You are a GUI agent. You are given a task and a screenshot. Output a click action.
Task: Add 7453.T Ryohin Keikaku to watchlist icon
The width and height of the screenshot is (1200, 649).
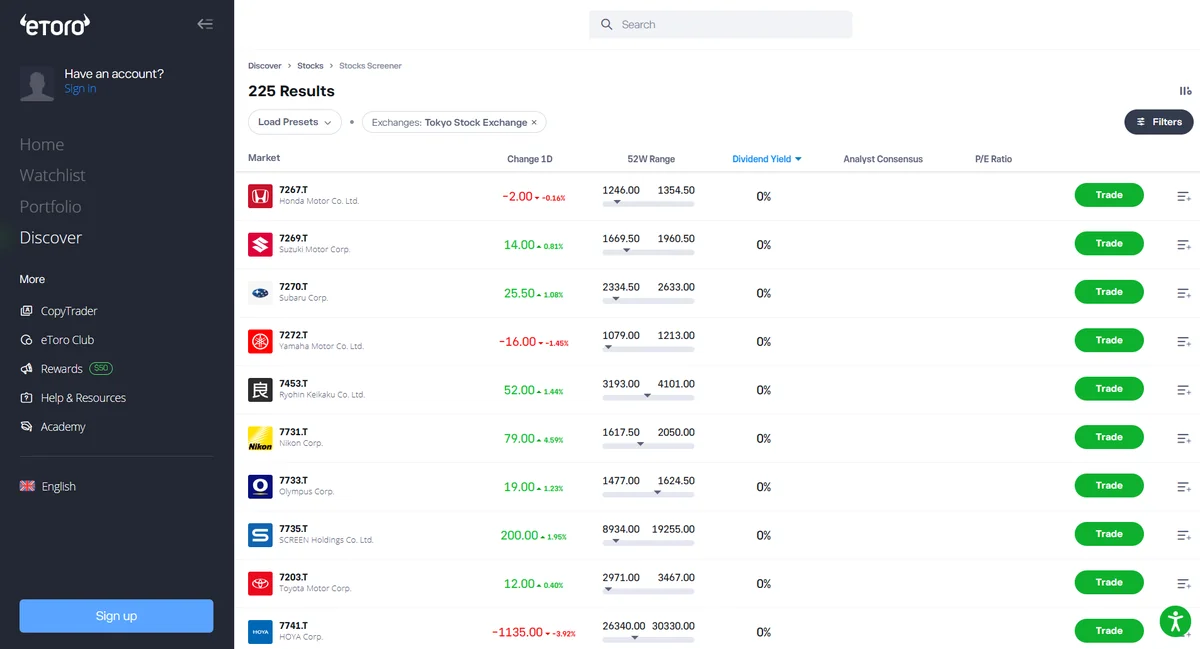[1184, 390]
